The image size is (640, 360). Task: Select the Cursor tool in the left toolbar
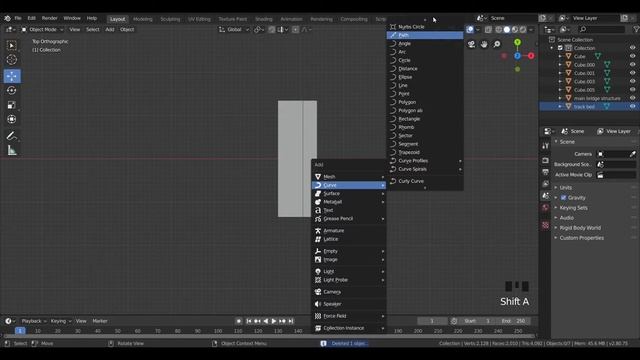click(x=12, y=60)
